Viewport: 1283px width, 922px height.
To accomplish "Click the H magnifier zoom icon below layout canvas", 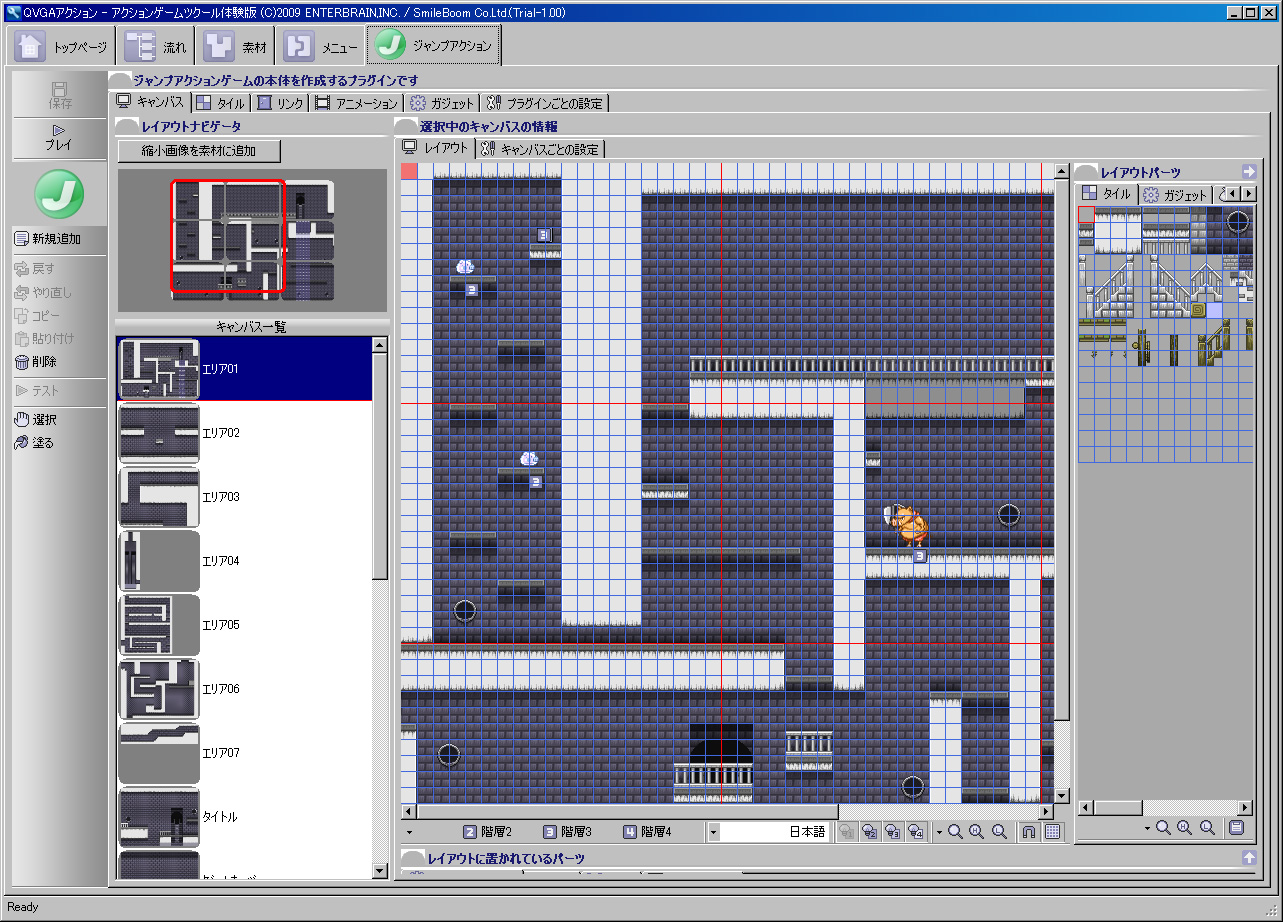I will coord(977,832).
